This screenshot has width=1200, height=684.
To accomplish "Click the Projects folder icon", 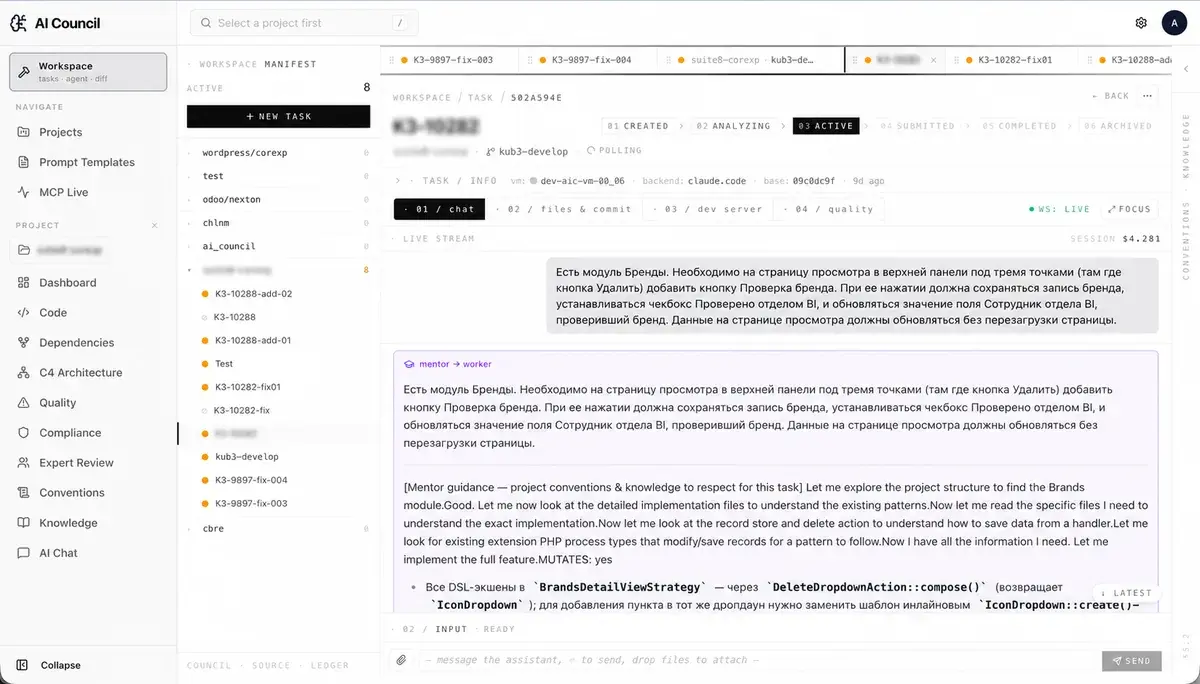I will coord(24,132).
